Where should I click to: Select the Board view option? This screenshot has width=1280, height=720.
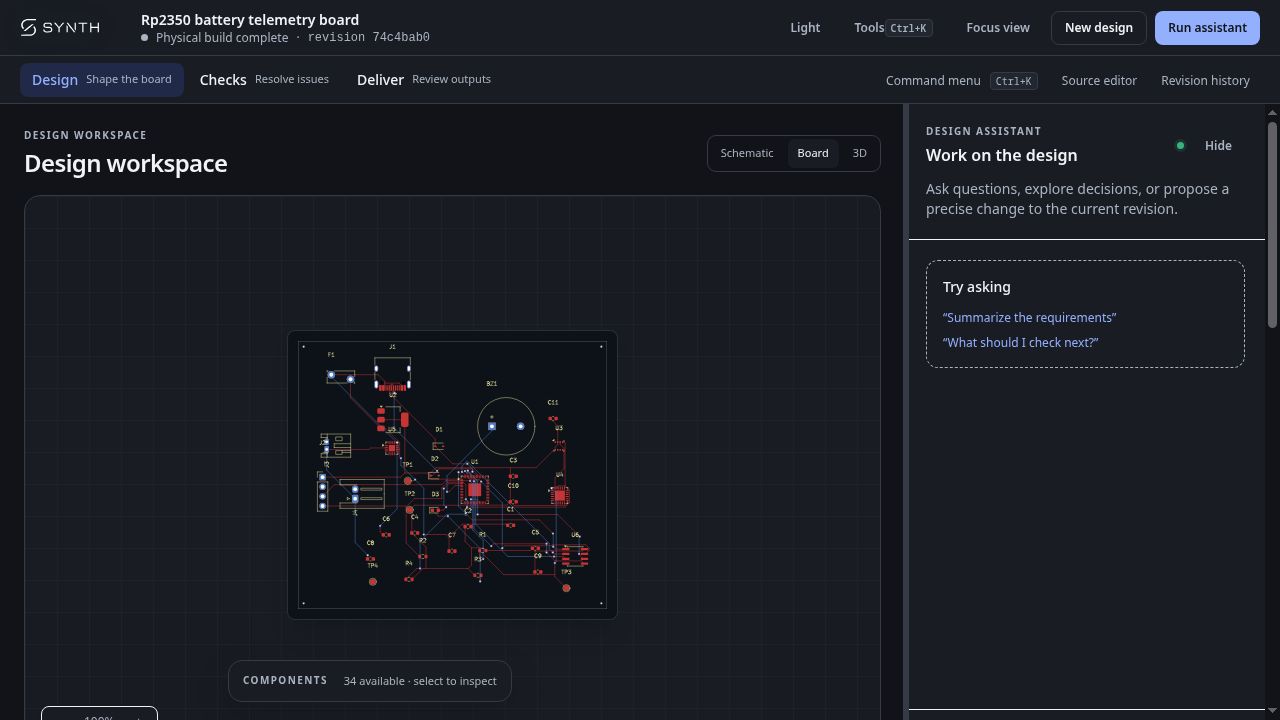(813, 153)
